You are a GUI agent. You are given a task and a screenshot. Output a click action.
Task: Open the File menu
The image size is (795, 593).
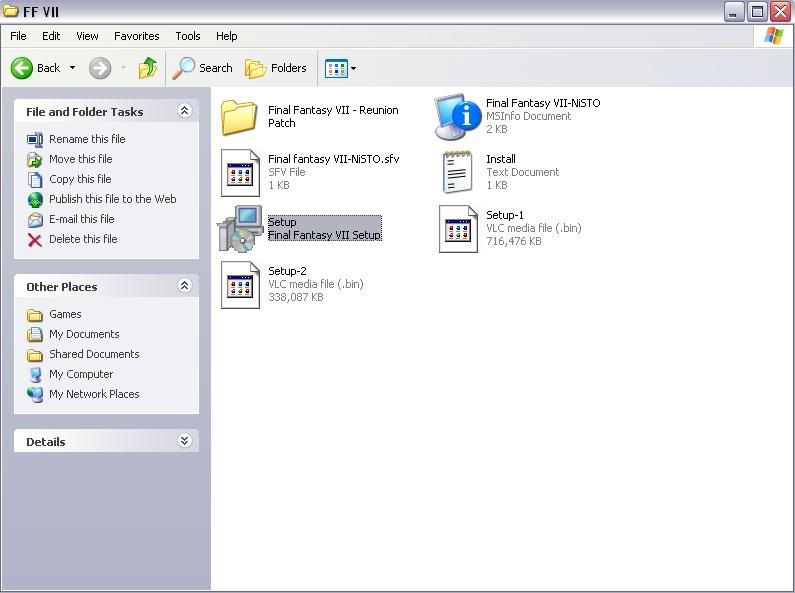[18, 36]
